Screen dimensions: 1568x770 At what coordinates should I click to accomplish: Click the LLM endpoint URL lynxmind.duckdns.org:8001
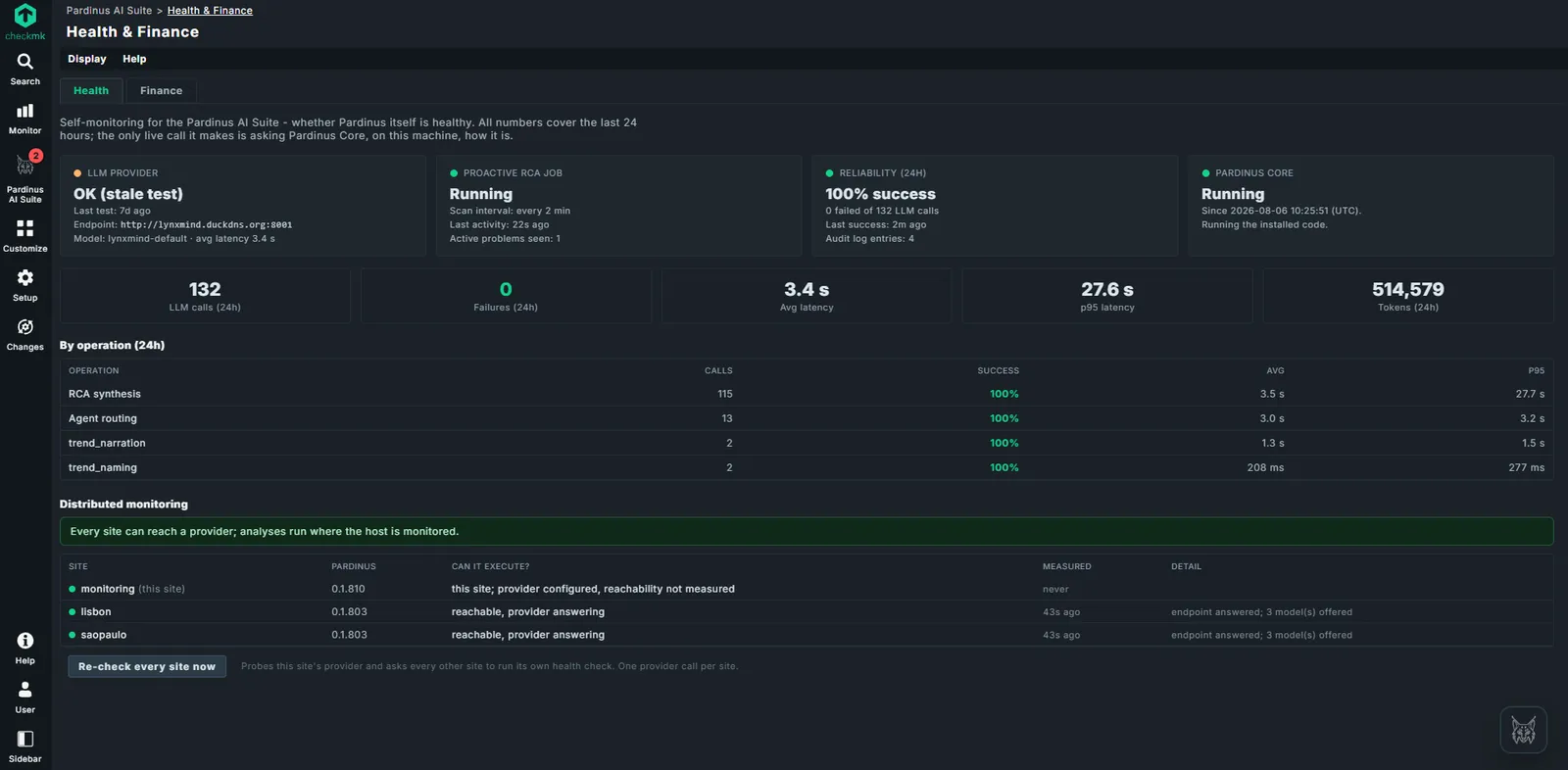point(206,224)
